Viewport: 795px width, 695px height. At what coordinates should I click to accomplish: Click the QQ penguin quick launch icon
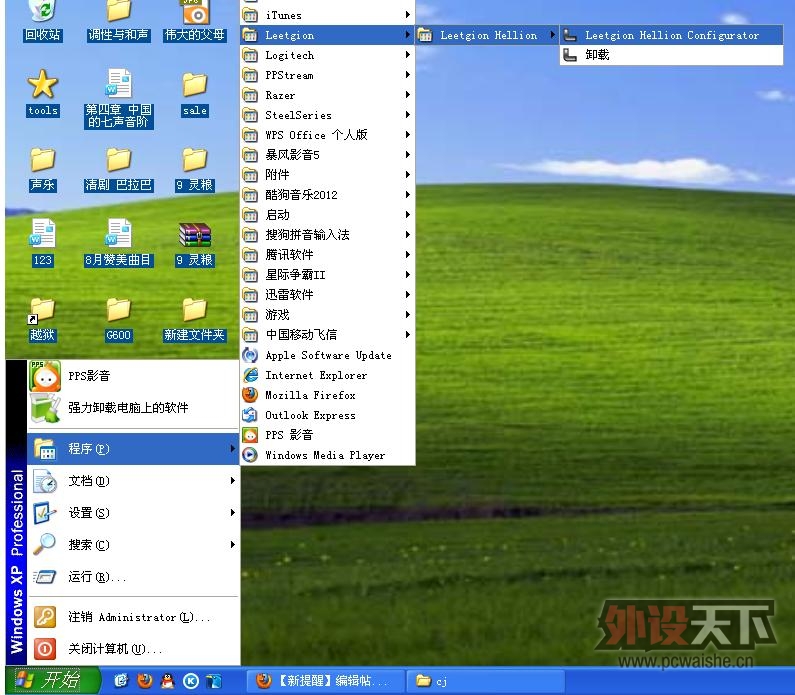point(167,681)
